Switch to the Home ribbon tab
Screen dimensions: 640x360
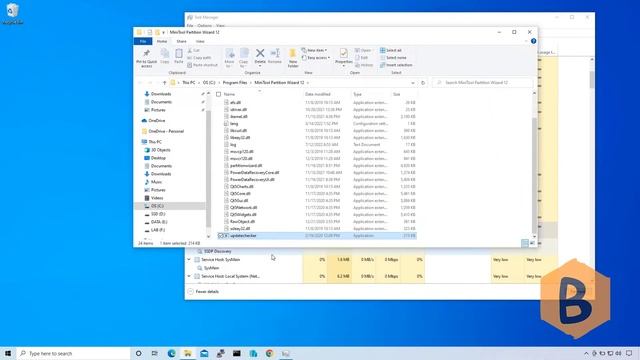point(162,41)
